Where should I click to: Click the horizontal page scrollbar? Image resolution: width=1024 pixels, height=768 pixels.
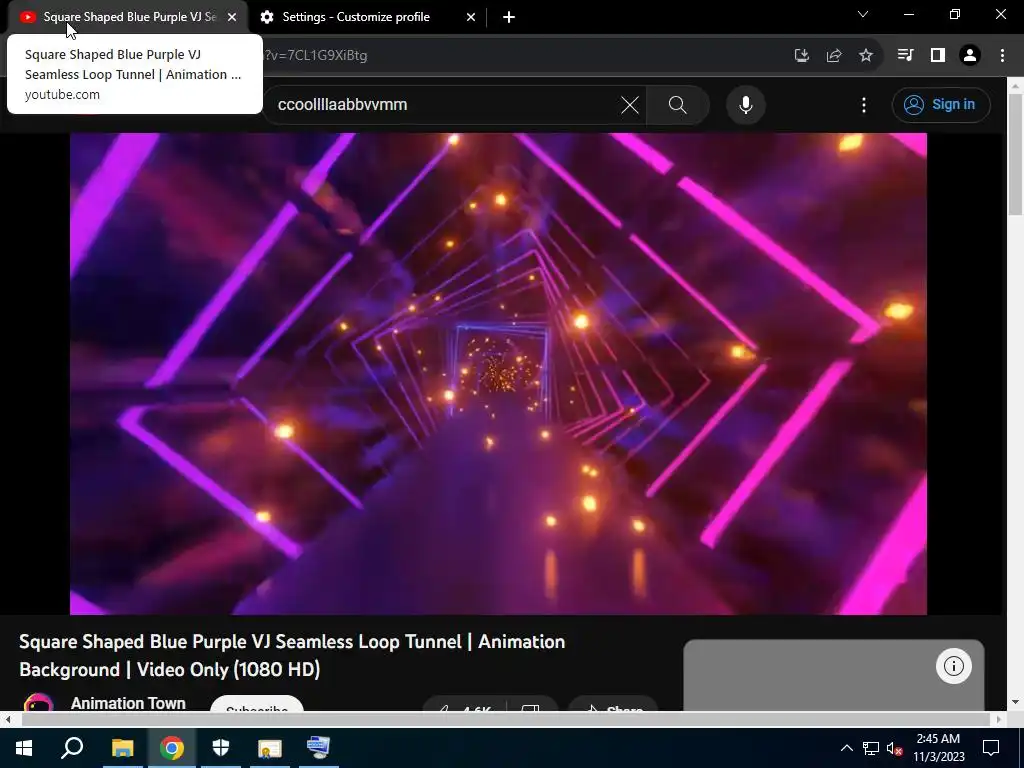pyautogui.click(x=504, y=719)
